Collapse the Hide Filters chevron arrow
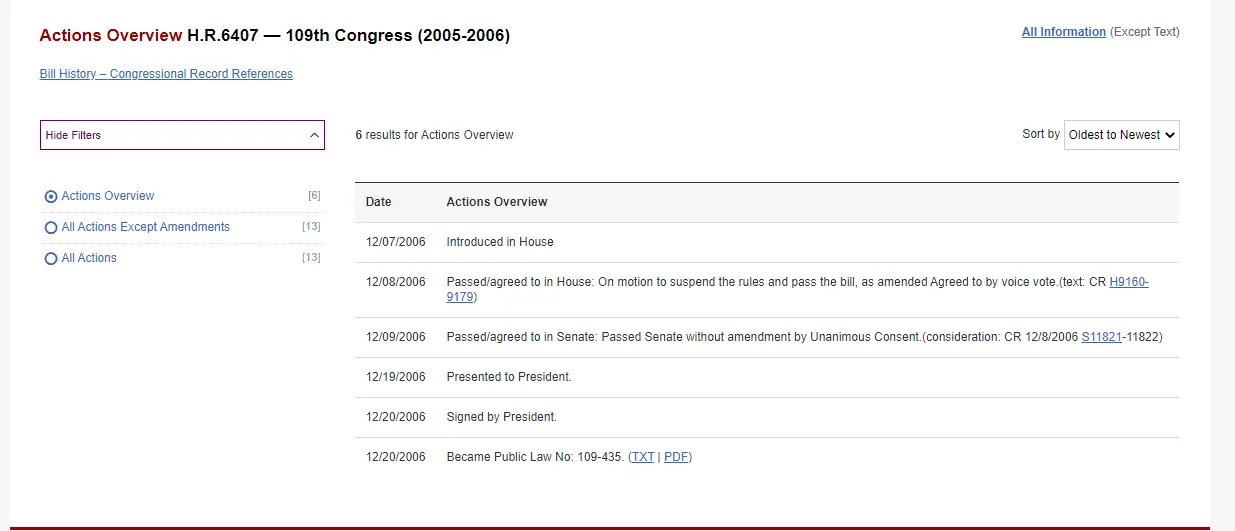This screenshot has width=1235, height=531. 314,135
